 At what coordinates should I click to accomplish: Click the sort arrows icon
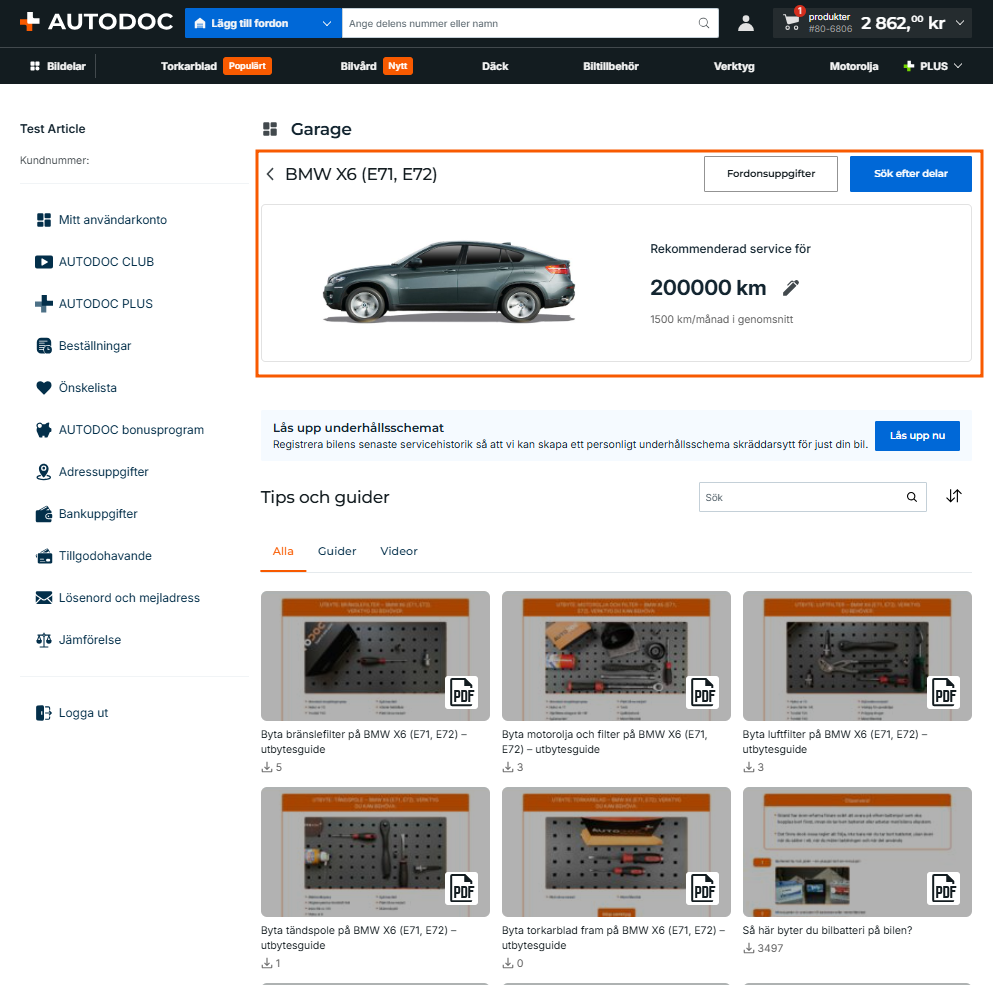[x=954, y=496]
